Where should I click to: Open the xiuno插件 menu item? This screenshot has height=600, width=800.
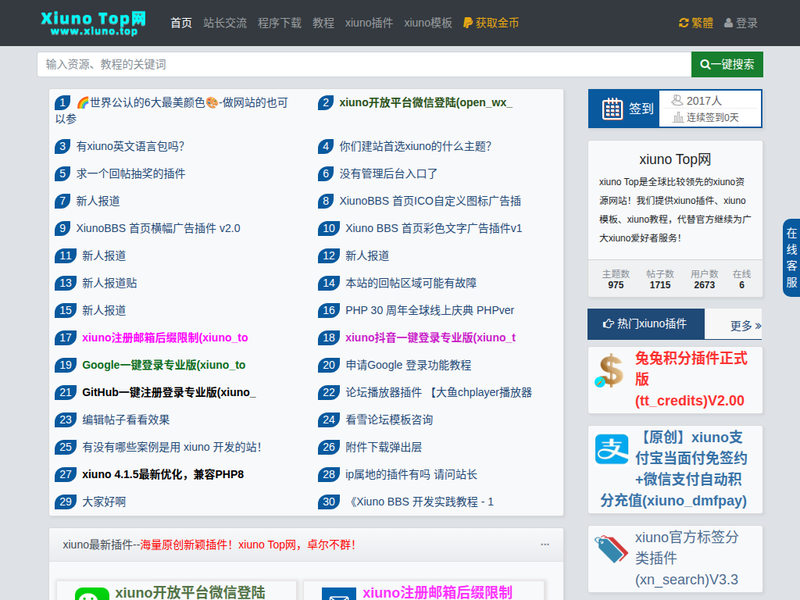(369, 23)
